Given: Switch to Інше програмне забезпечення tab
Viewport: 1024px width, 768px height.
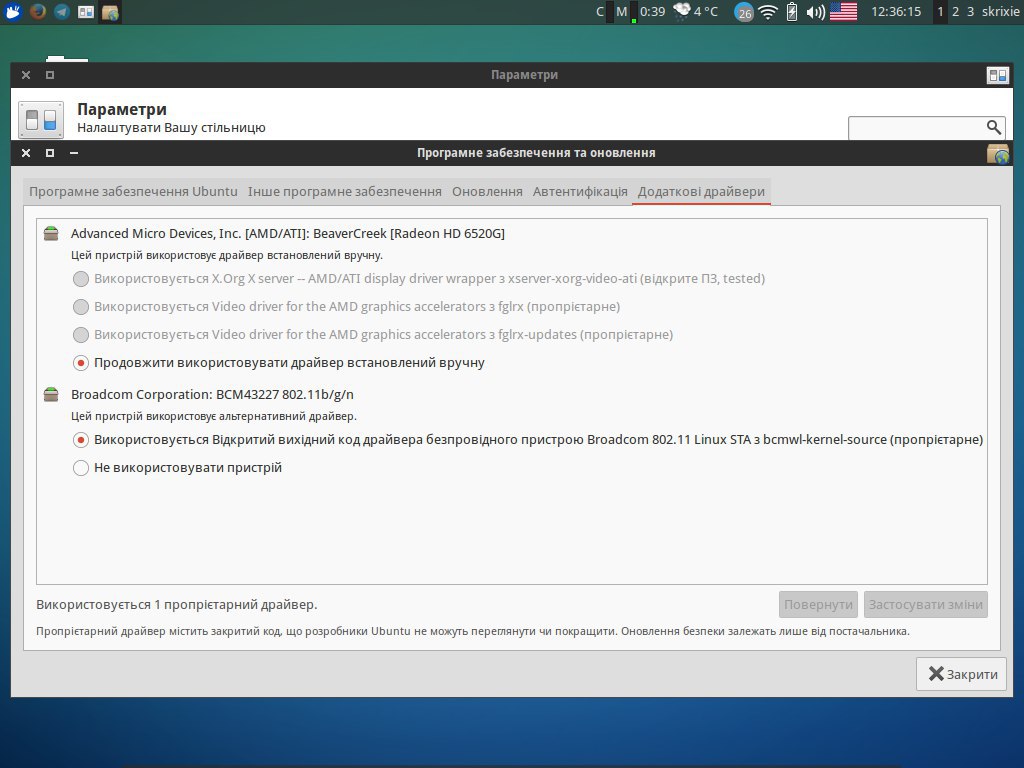Looking at the screenshot, I should [345, 191].
